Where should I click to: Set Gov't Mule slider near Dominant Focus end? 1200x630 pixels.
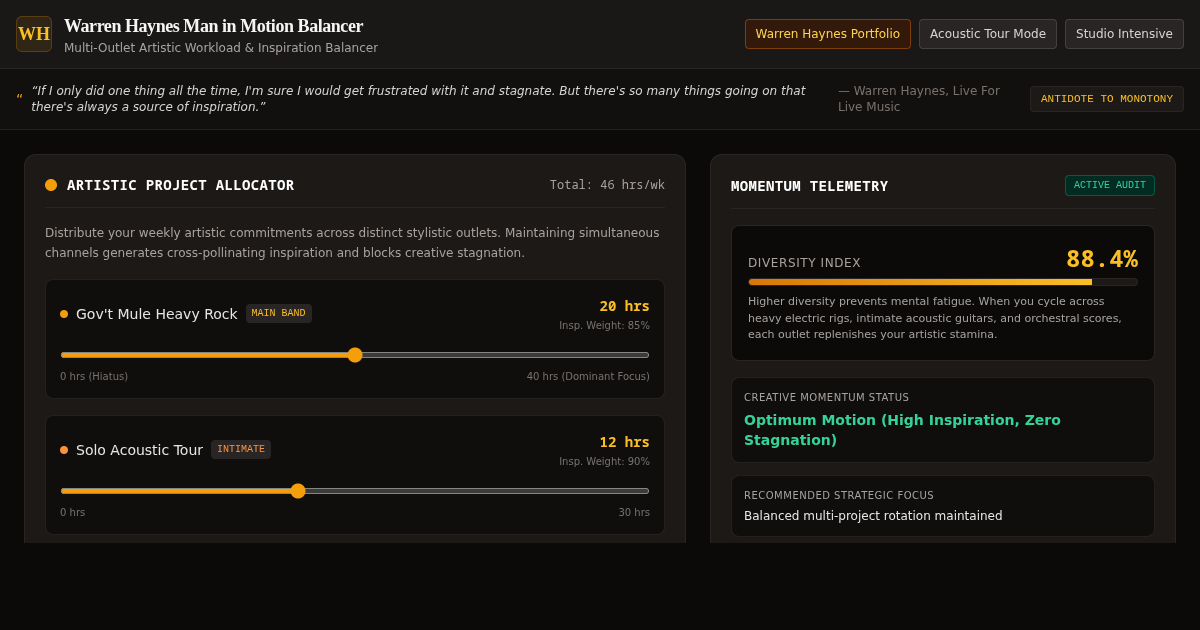635,355
